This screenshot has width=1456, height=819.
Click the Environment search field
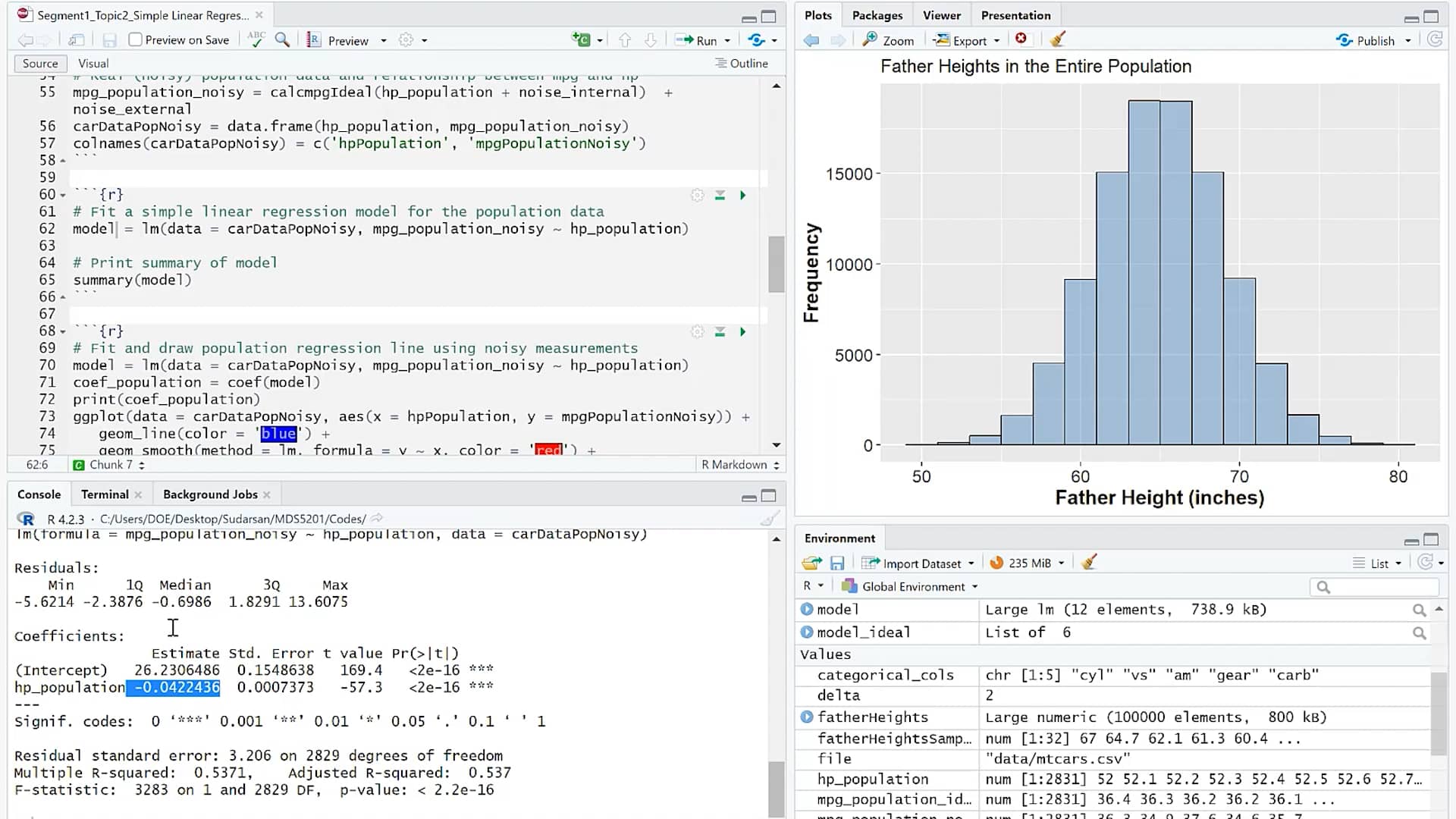click(x=1373, y=587)
